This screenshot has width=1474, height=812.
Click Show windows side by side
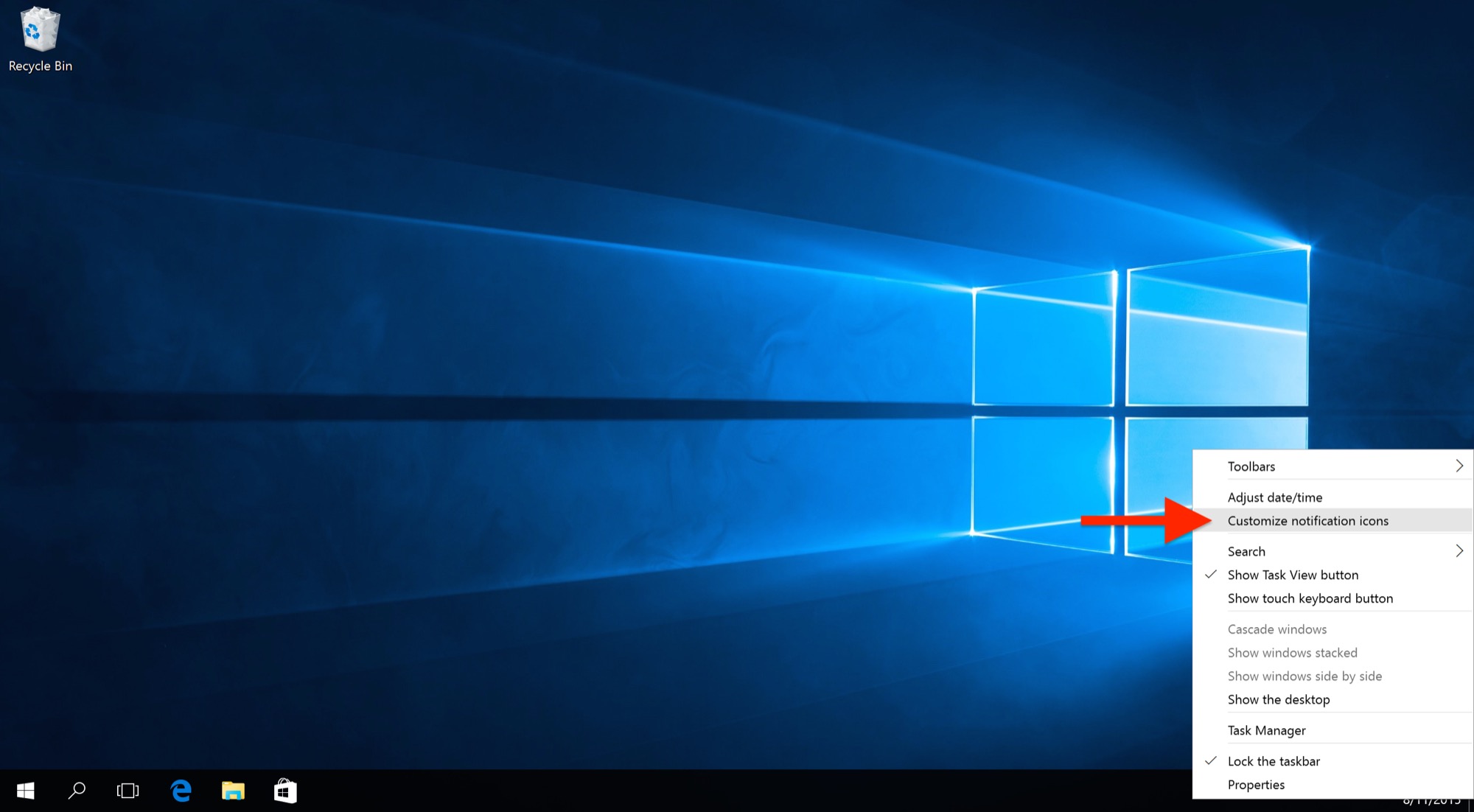coord(1305,675)
